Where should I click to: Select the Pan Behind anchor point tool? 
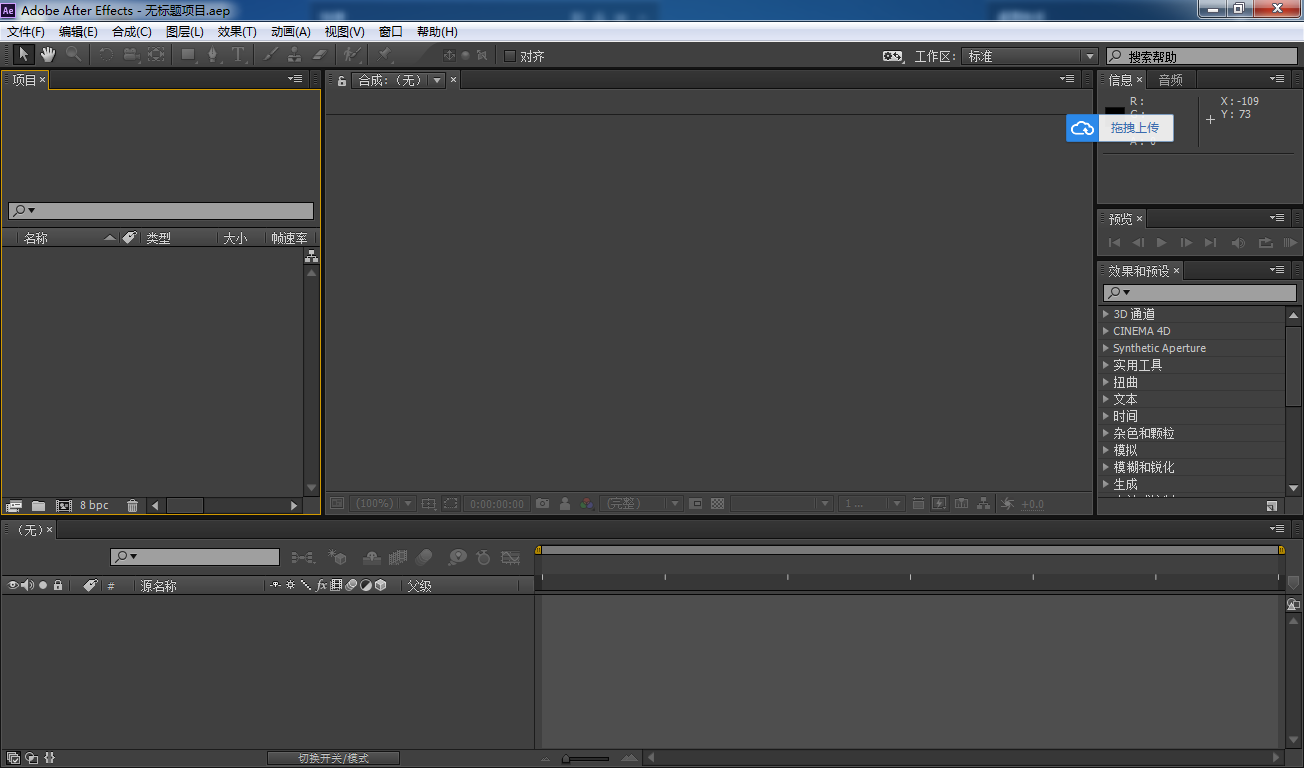pyautogui.click(x=156, y=55)
